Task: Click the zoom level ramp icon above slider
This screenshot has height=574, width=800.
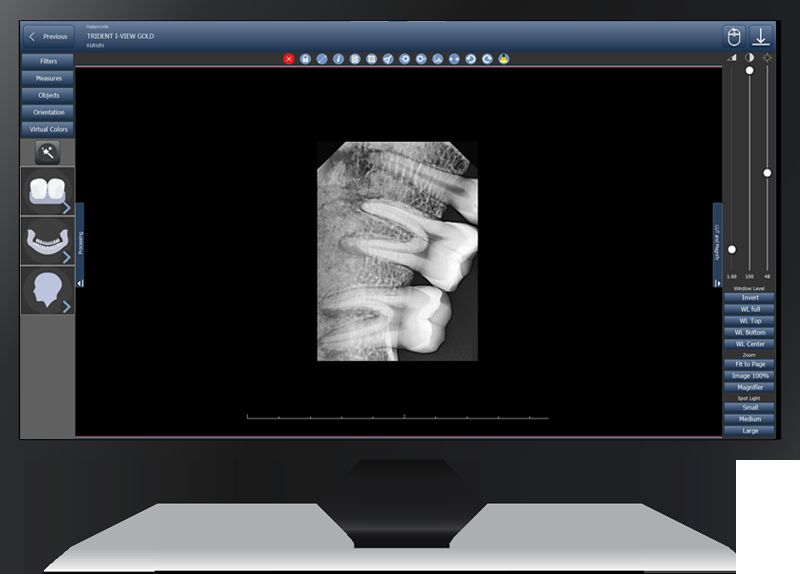Action: 732,58
